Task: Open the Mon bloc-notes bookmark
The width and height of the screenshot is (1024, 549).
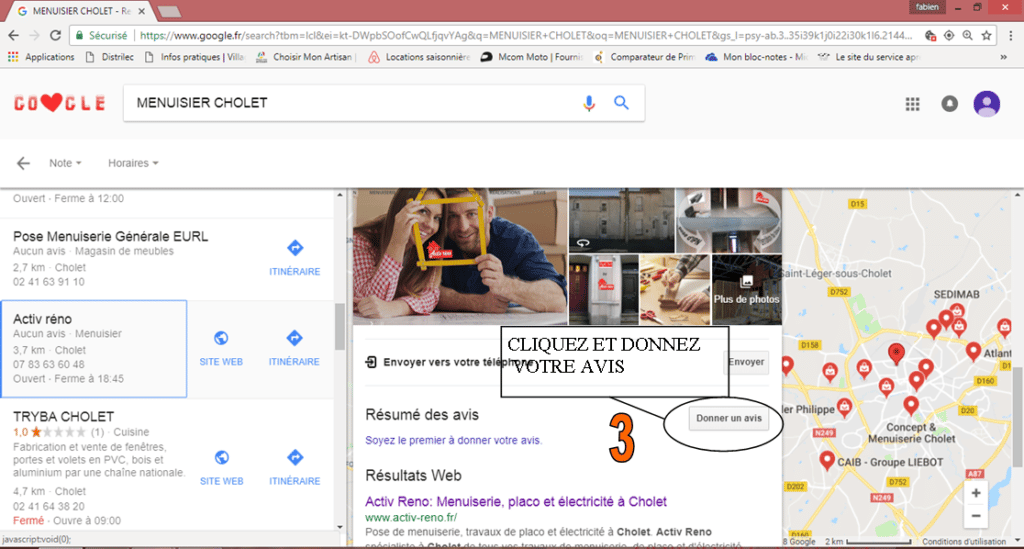Action: [756, 57]
